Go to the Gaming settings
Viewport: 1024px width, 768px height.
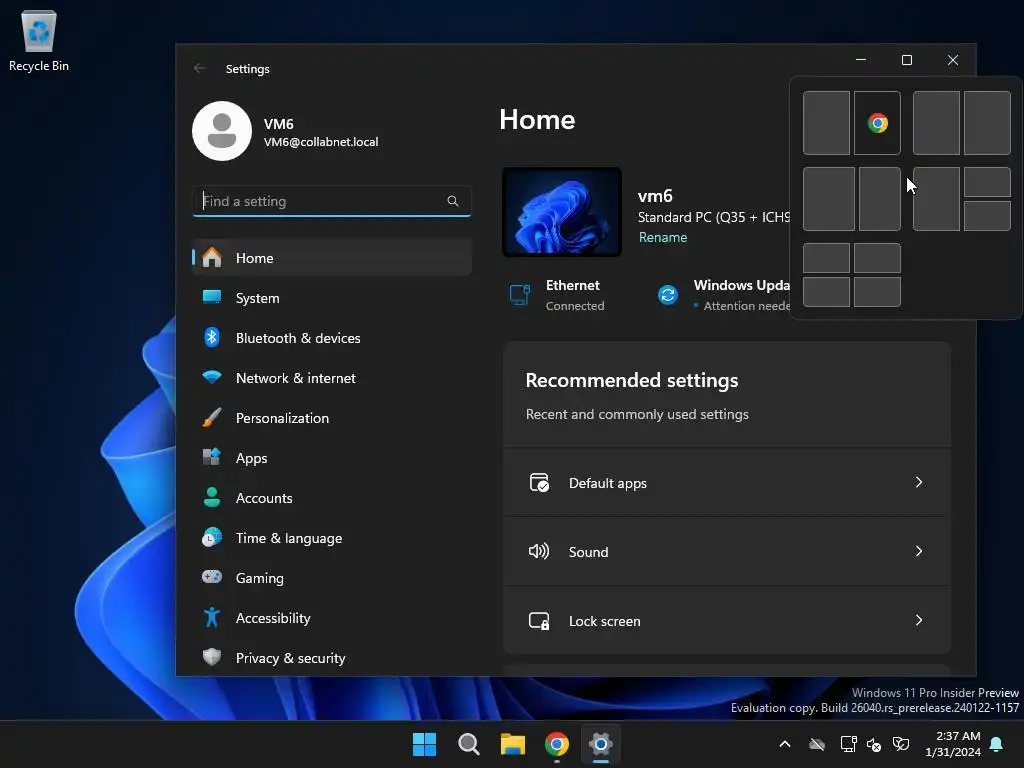pos(332,578)
